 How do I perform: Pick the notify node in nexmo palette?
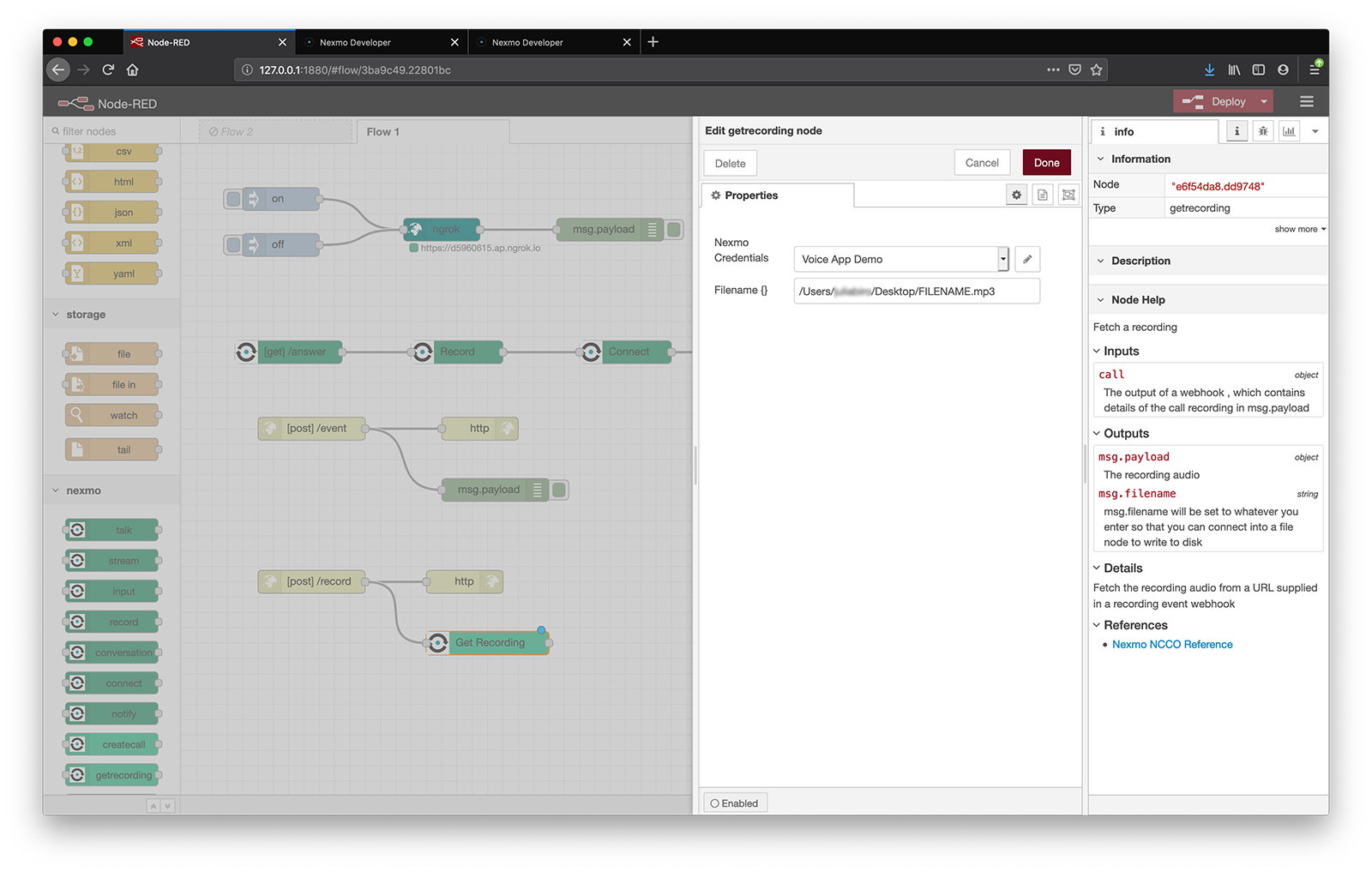(112, 713)
